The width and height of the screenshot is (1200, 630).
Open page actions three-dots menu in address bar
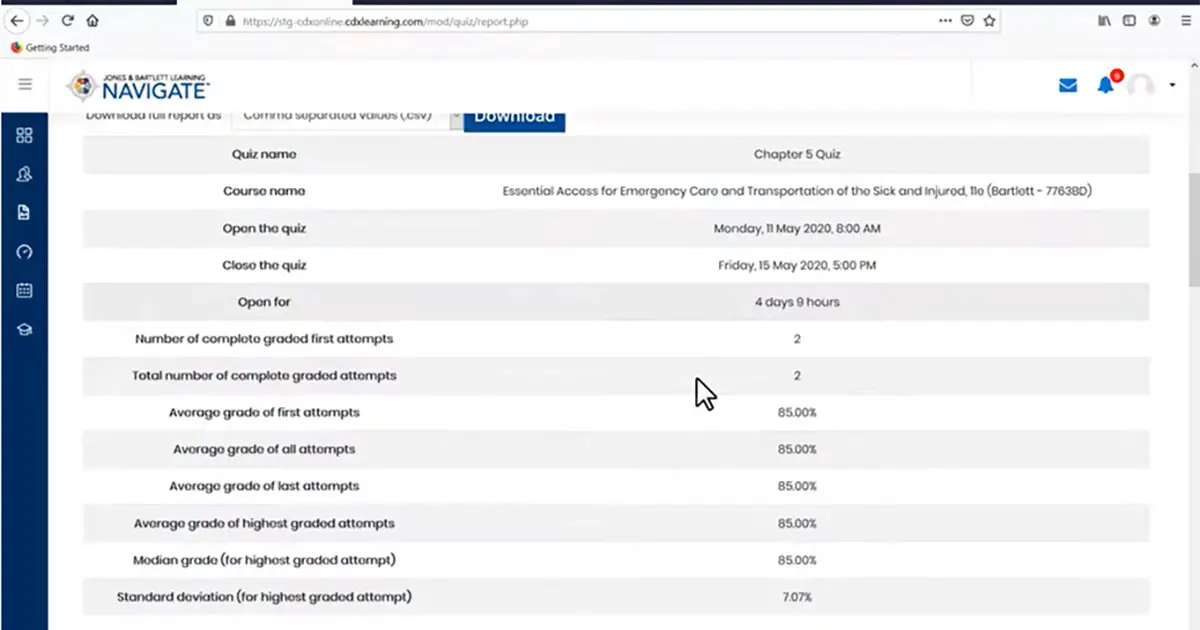(945, 20)
